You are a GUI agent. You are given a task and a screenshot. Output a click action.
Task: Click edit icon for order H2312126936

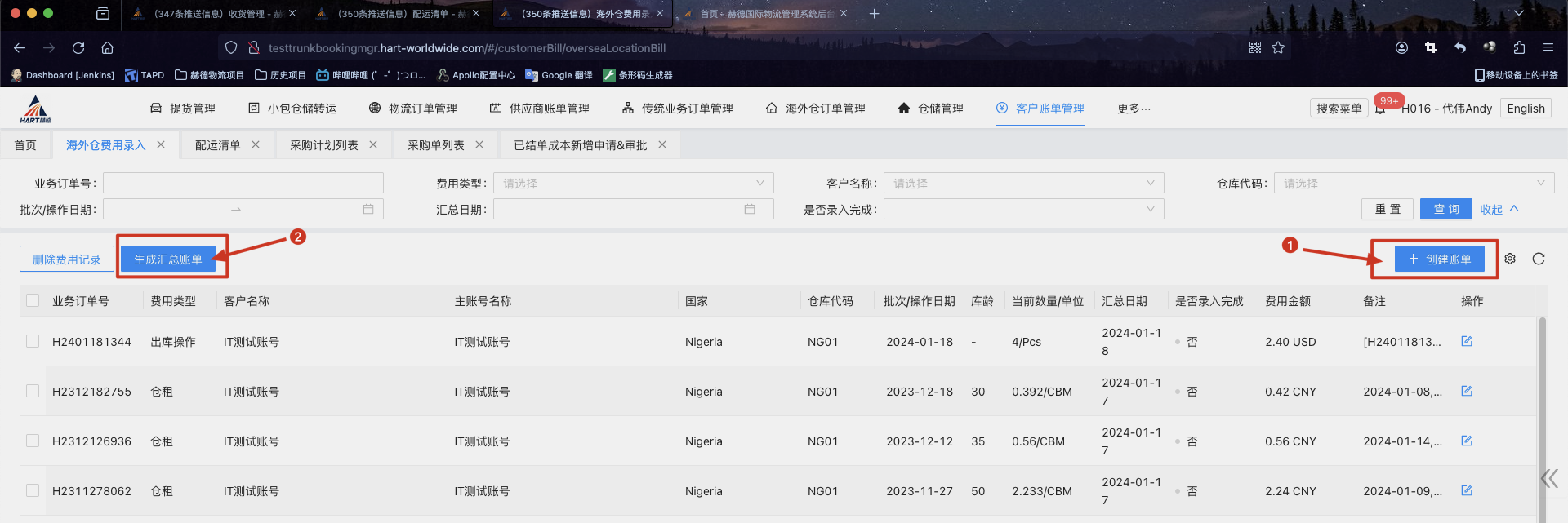pyautogui.click(x=1466, y=441)
